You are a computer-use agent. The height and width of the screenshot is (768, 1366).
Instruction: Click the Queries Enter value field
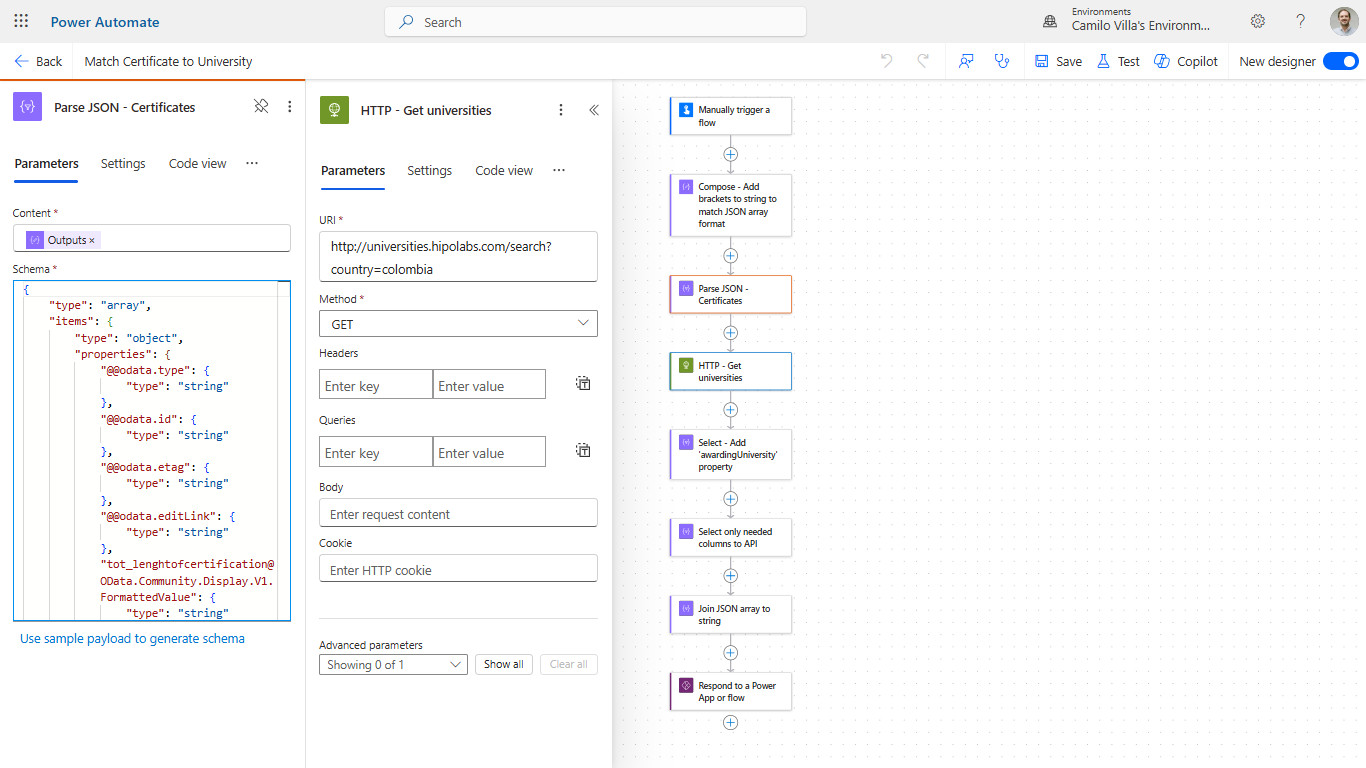[489, 452]
